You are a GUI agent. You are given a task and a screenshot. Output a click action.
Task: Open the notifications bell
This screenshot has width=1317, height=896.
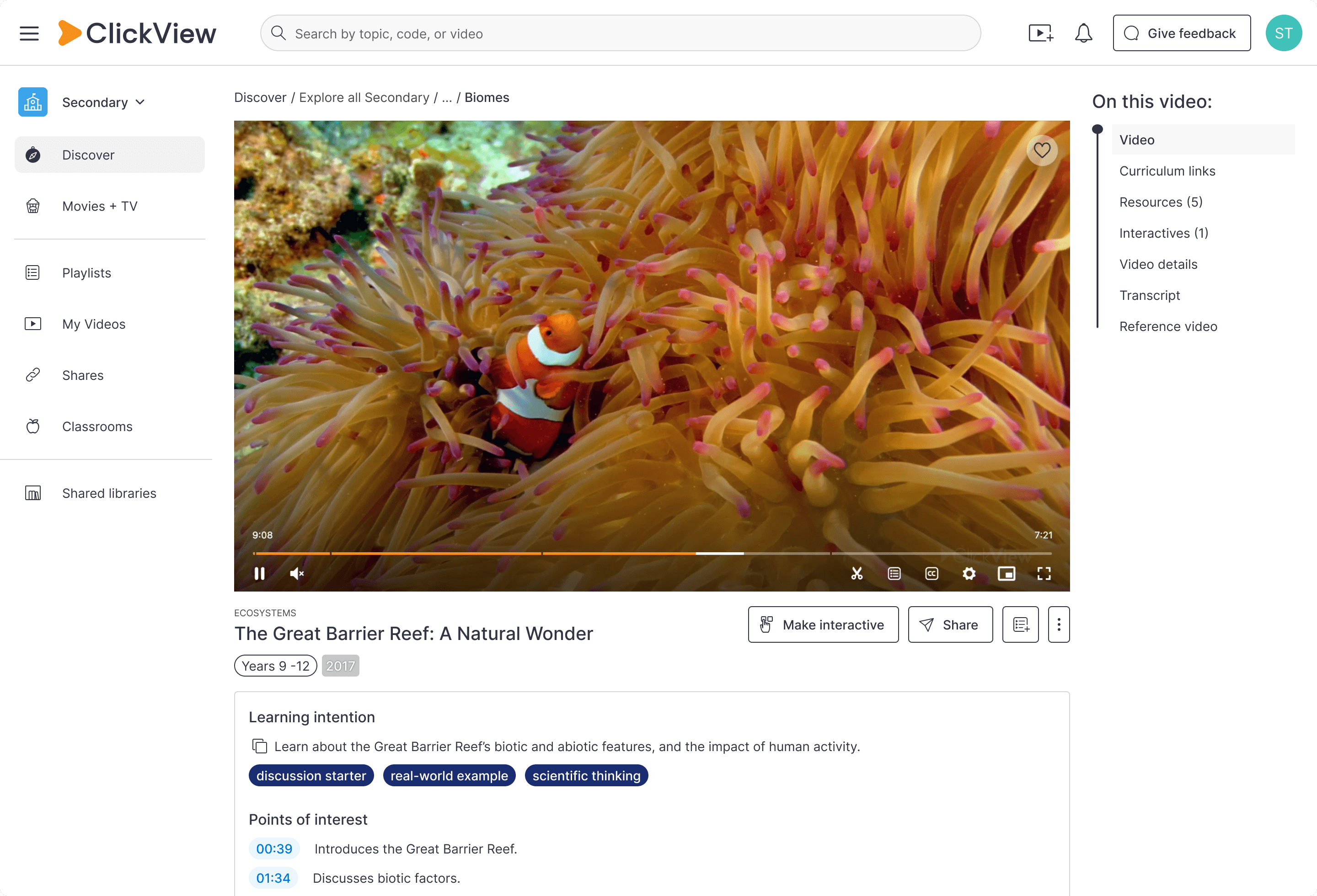click(1083, 33)
